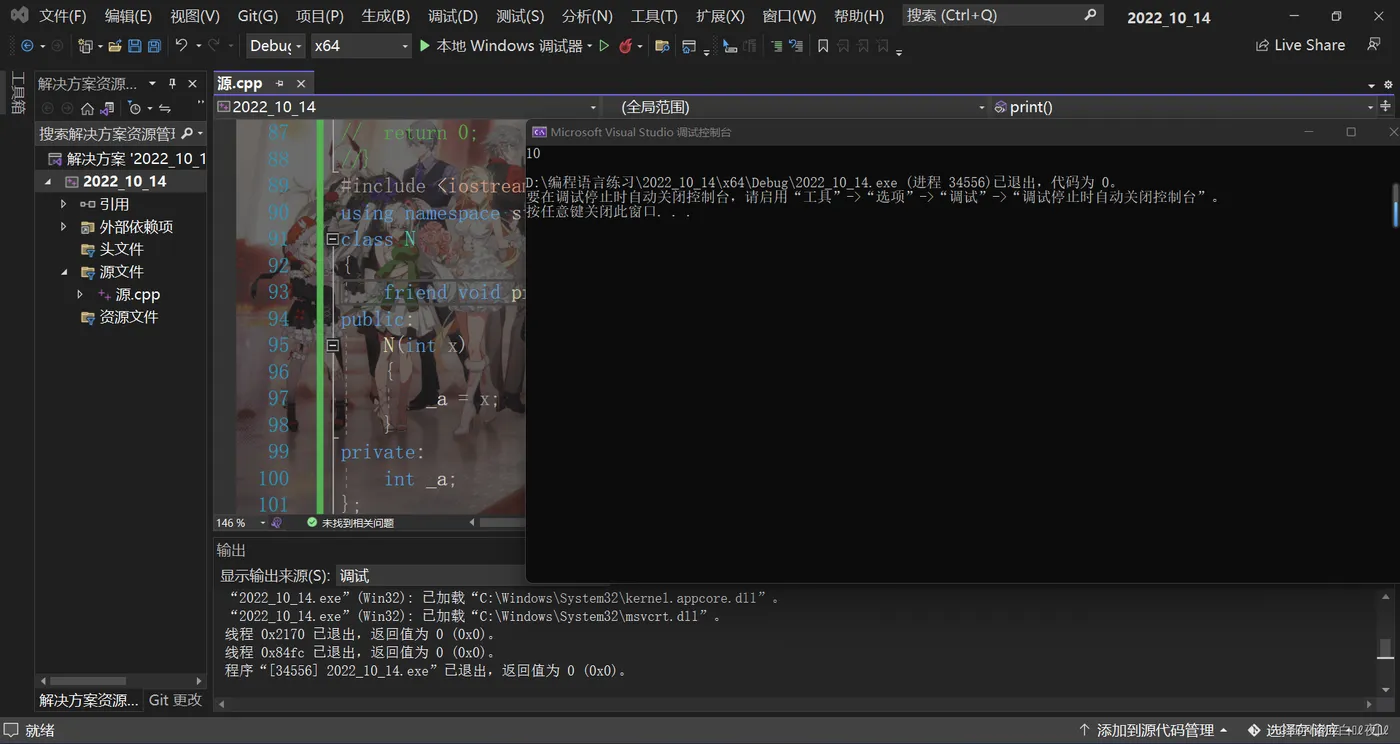Open the Debug configuration dropdown
Image resolution: width=1400 pixels, height=744 pixels.
(x=276, y=46)
